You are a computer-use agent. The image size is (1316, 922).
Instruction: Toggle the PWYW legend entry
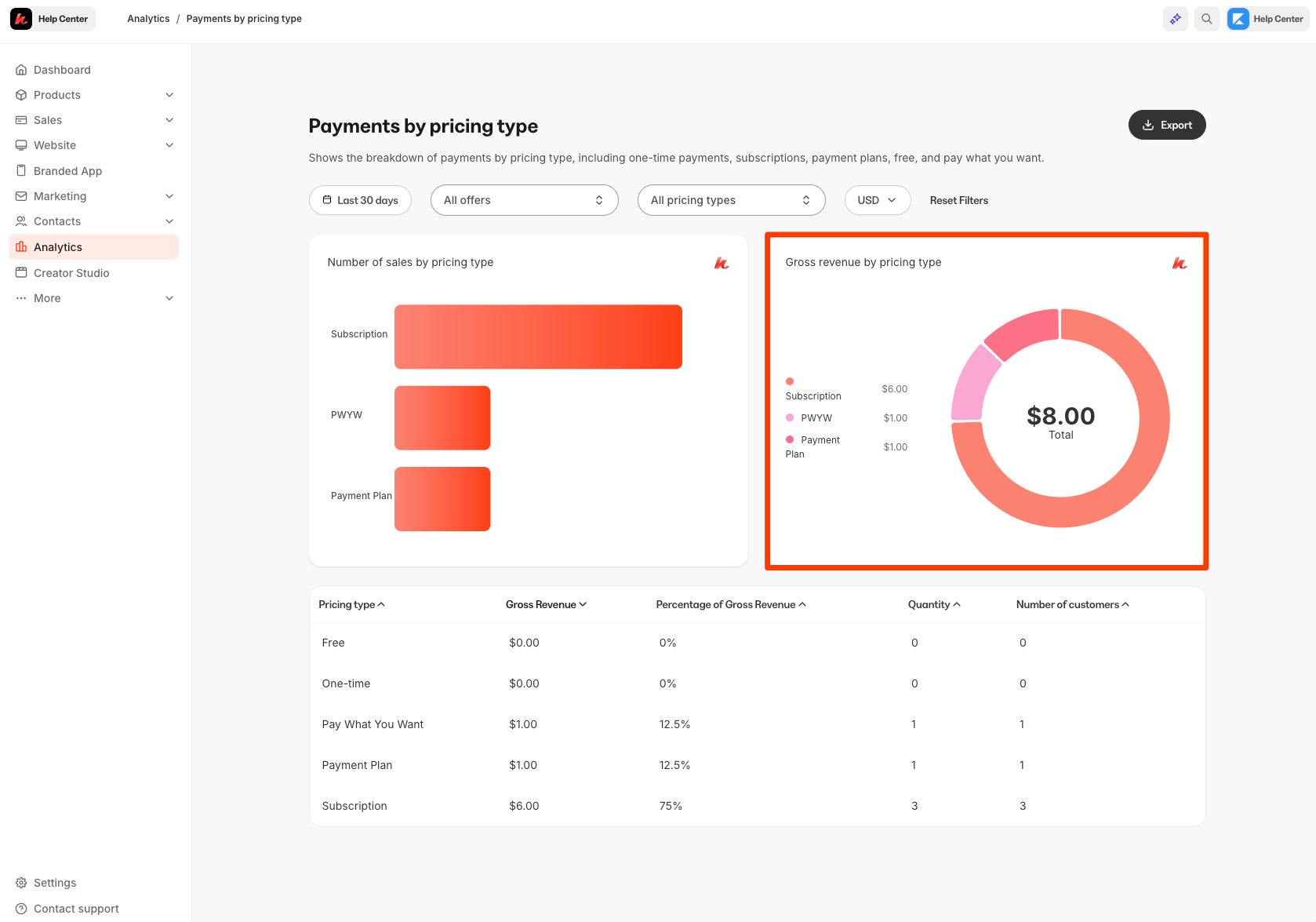pyautogui.click(x=790, y=417)
